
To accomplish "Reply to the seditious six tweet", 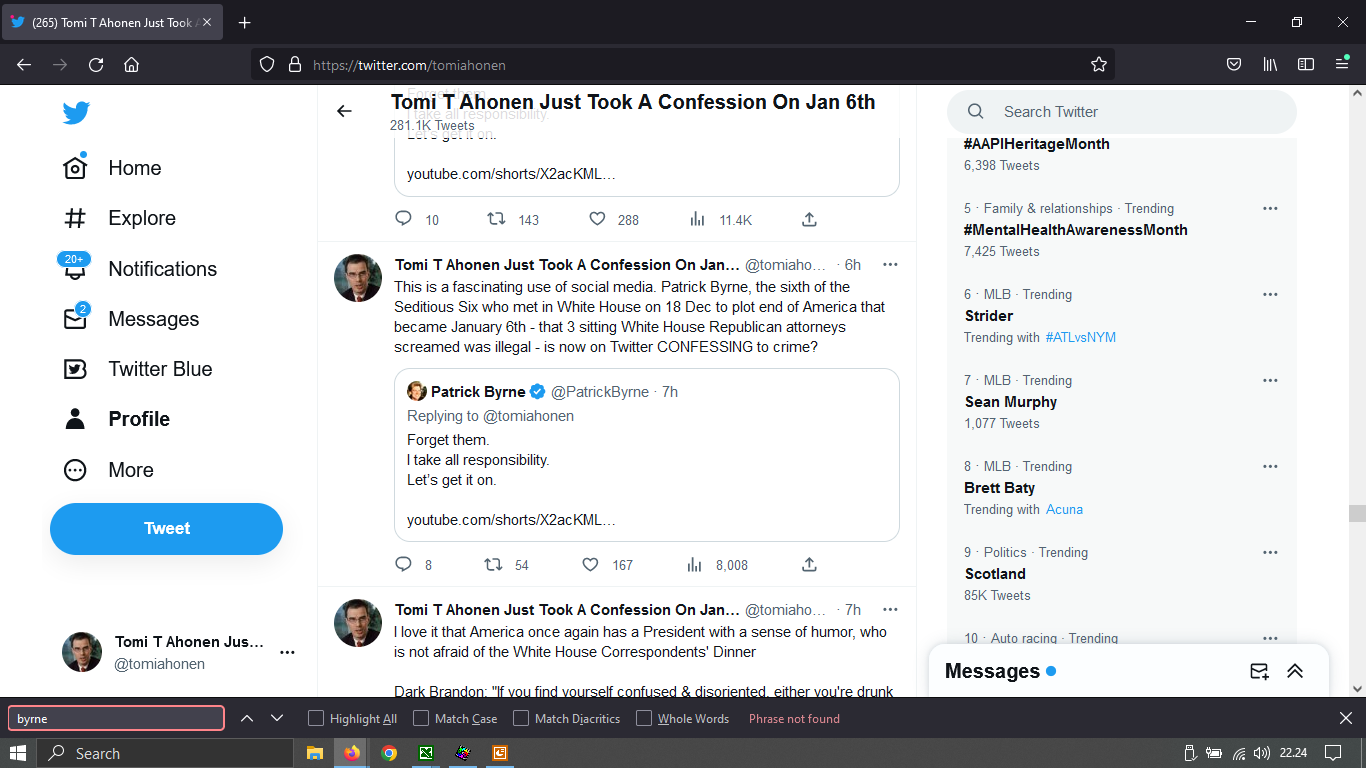I will click(x=403, y=565).
